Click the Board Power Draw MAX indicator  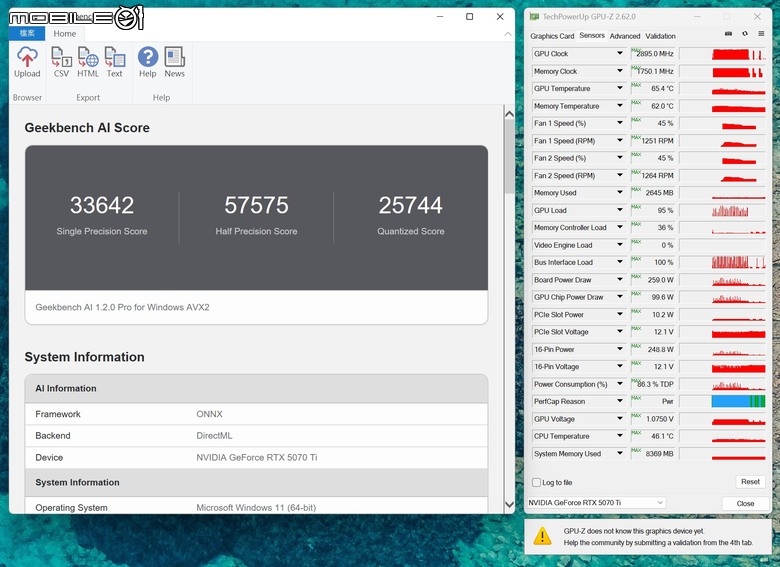click(x=636, y=276)
